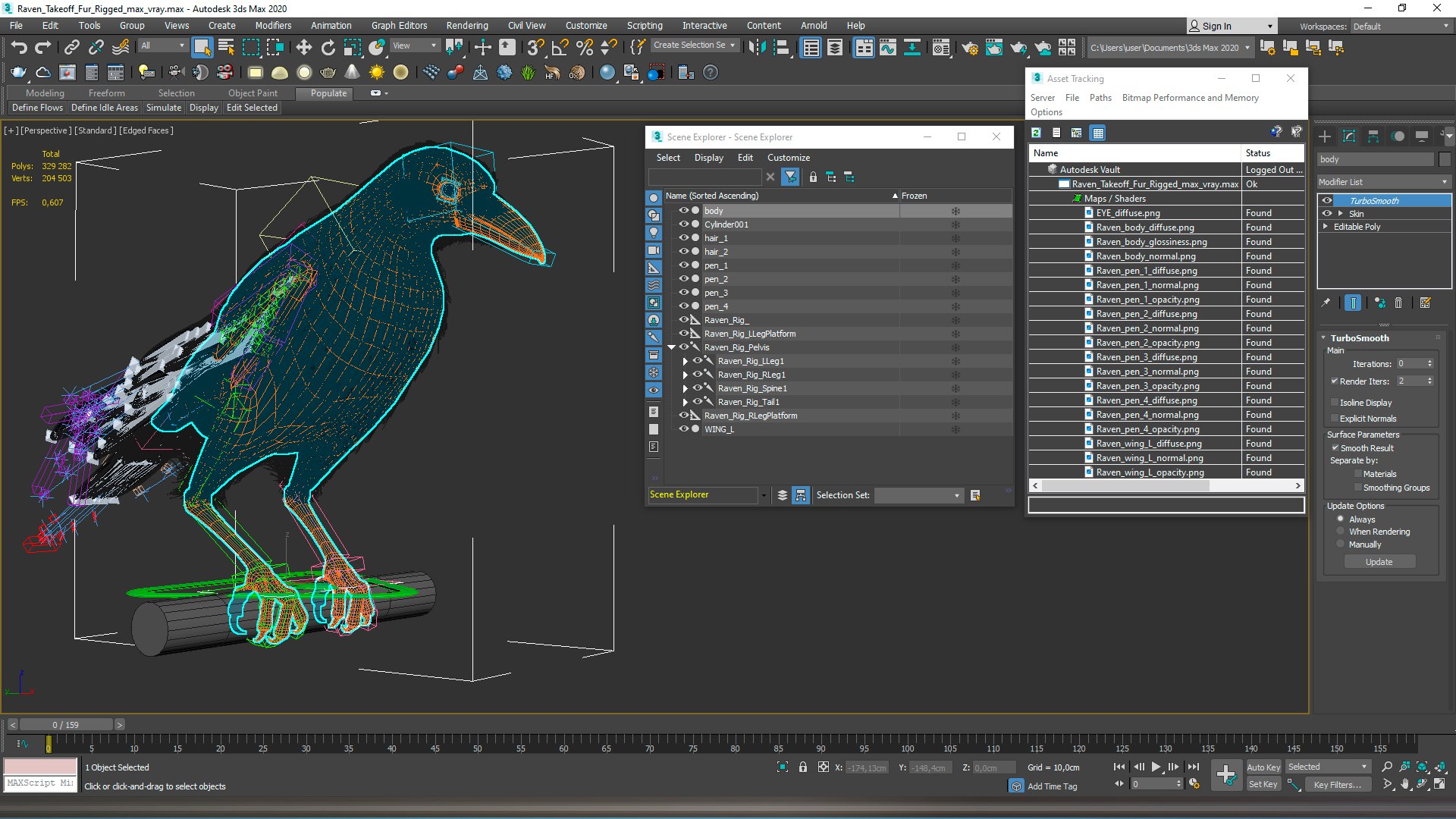The image size is (1456, 819).
Task: Select the Manually update radio option
Action: [1341, 544]
